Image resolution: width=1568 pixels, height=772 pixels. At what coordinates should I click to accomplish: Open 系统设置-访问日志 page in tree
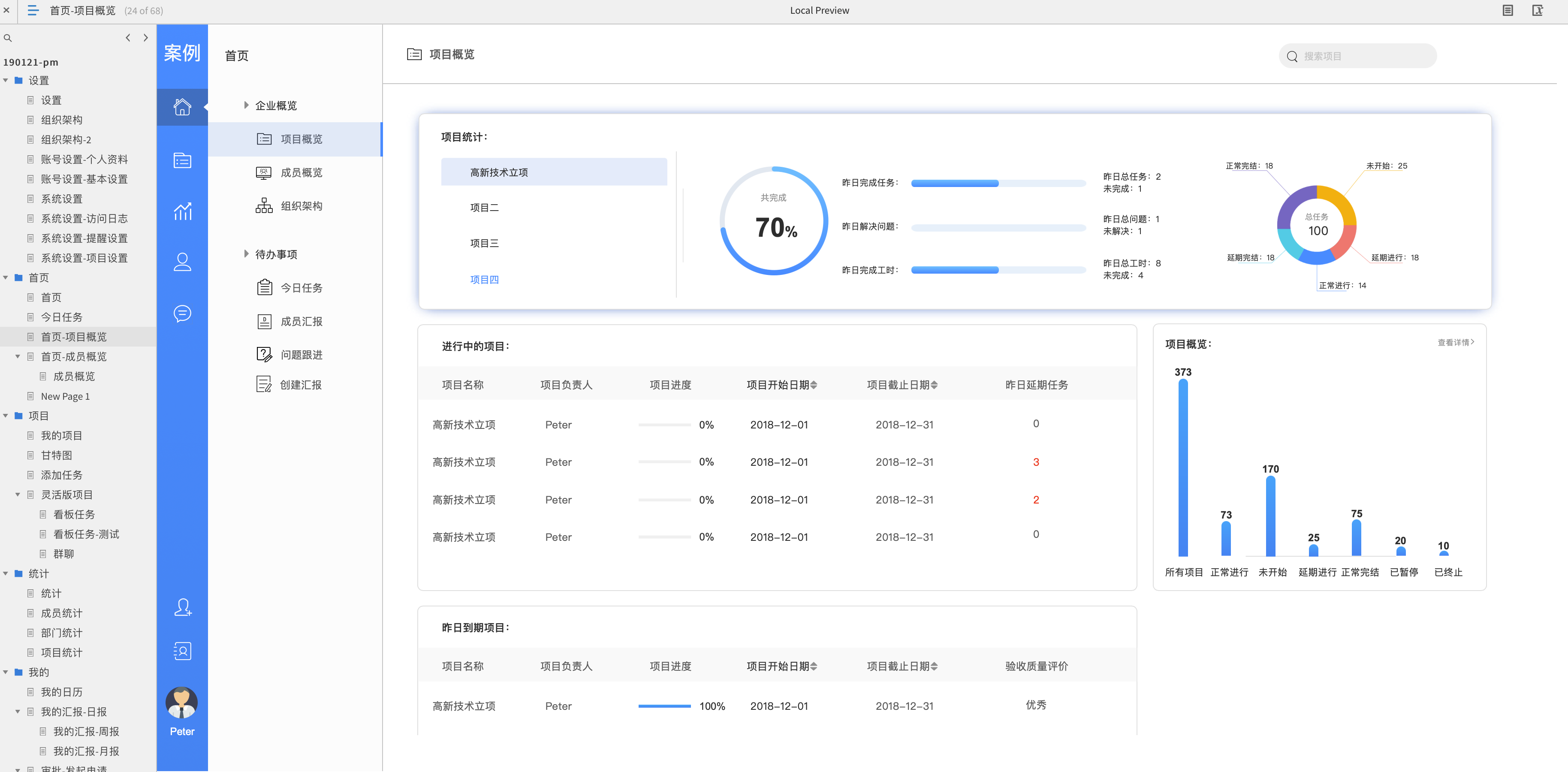pyautogui.click(x=84, y=219)
